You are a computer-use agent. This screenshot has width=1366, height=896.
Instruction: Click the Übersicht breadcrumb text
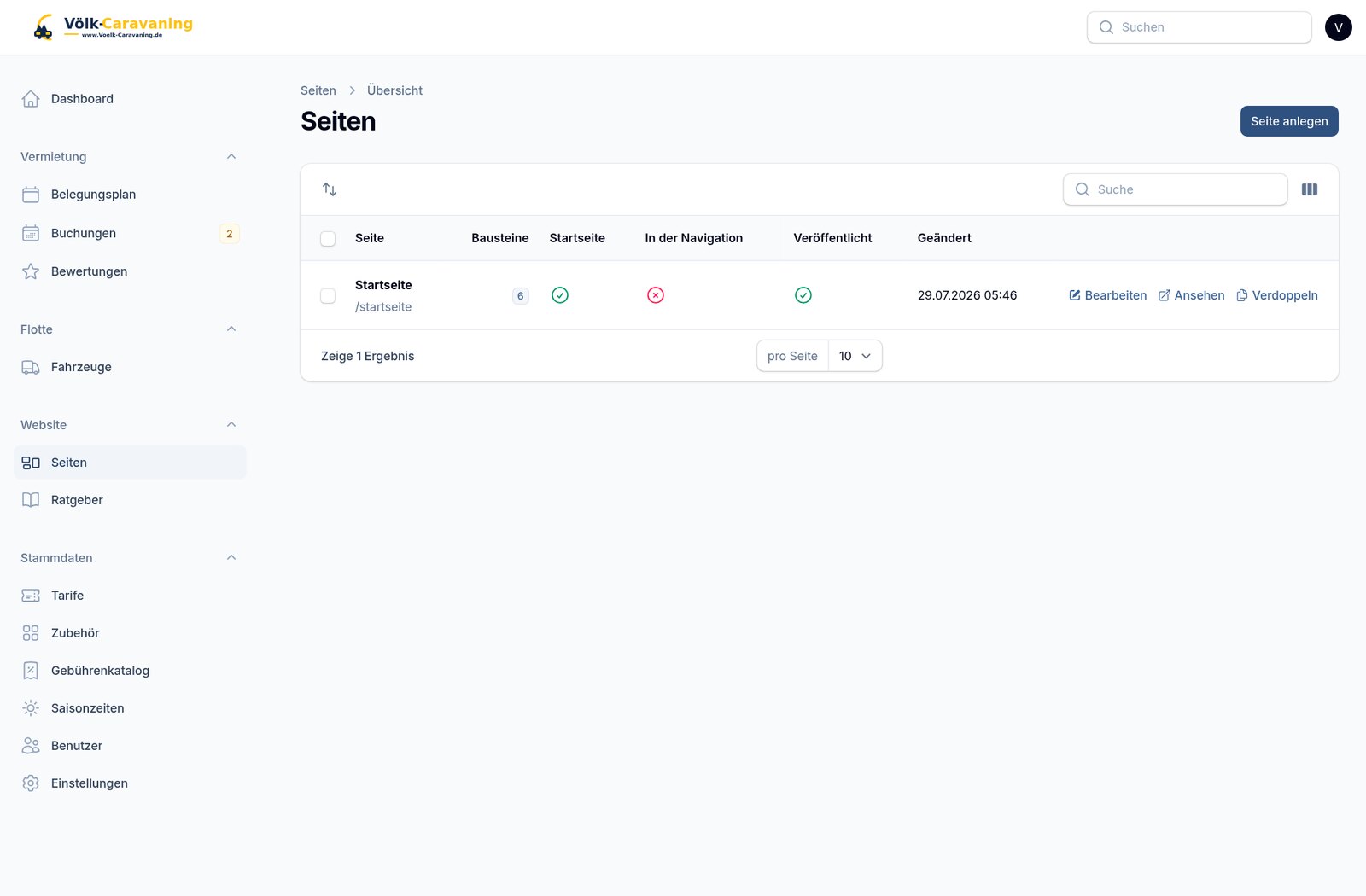(x=394, y=90)
